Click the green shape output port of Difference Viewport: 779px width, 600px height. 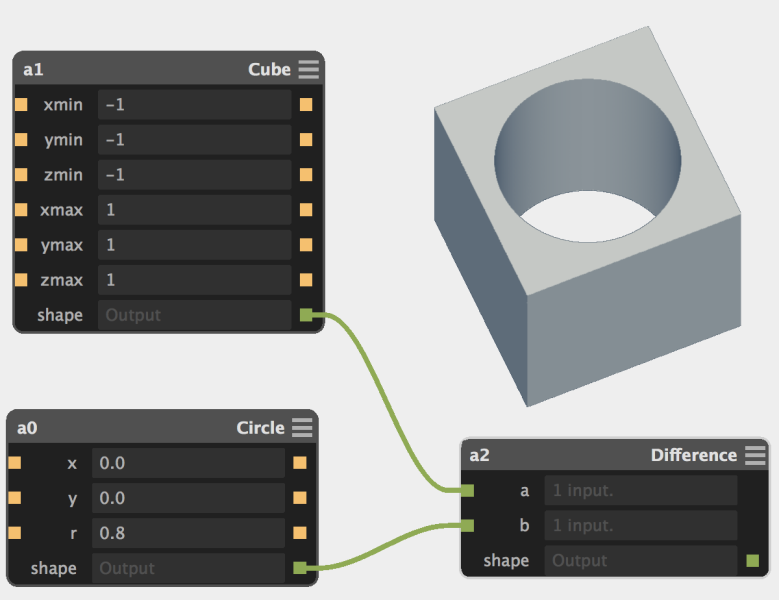752,560
